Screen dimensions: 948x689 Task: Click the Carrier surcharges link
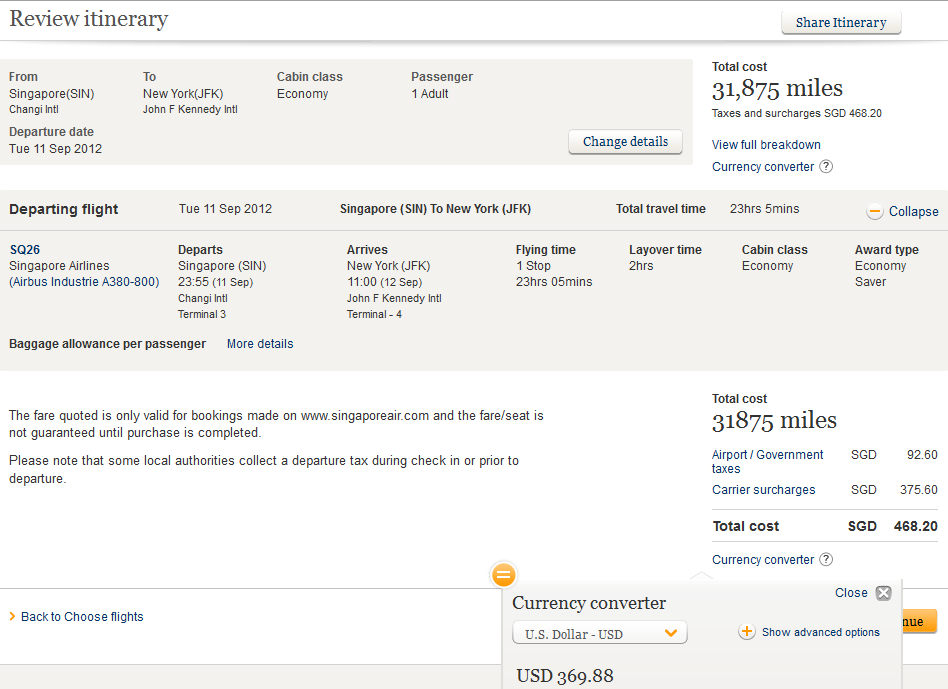pyautogui.click(x=764, y=490)
